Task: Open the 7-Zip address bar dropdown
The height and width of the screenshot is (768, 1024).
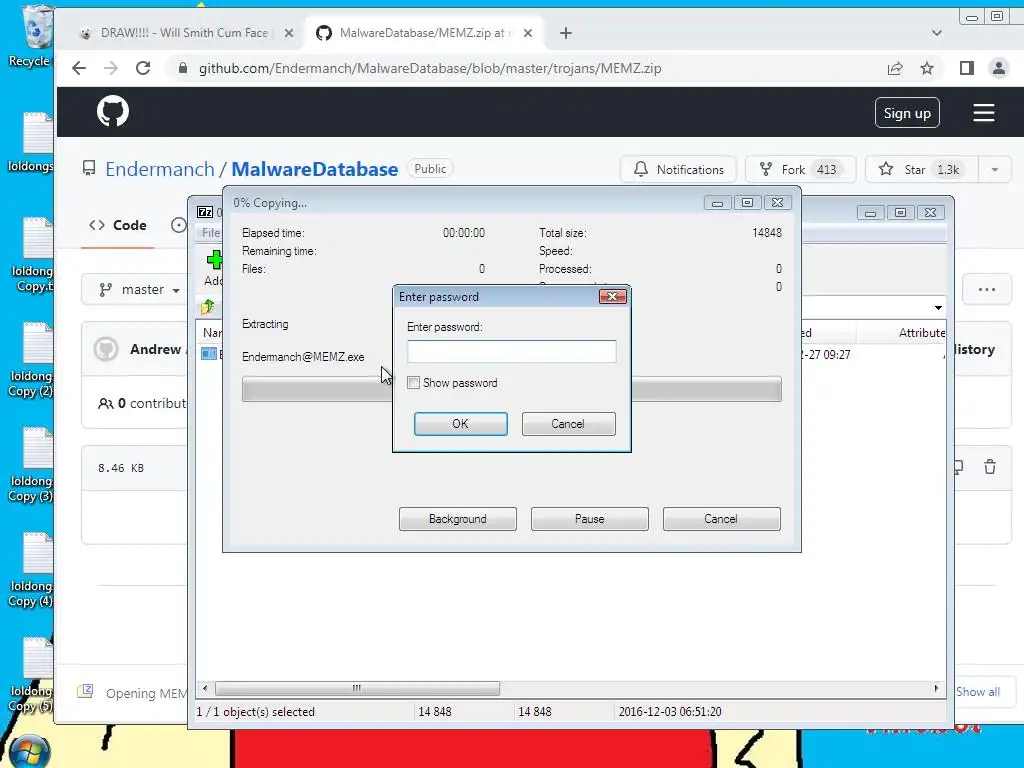Action: [x=938, y=308]
